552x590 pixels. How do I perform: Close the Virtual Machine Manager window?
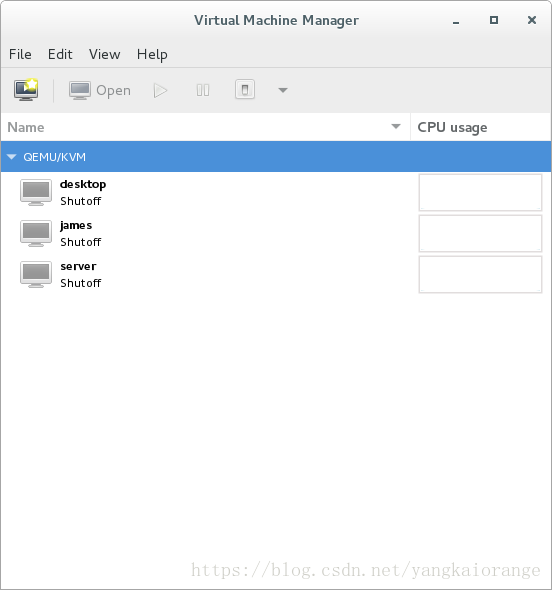pyautogui.click(x=532, y=20)
